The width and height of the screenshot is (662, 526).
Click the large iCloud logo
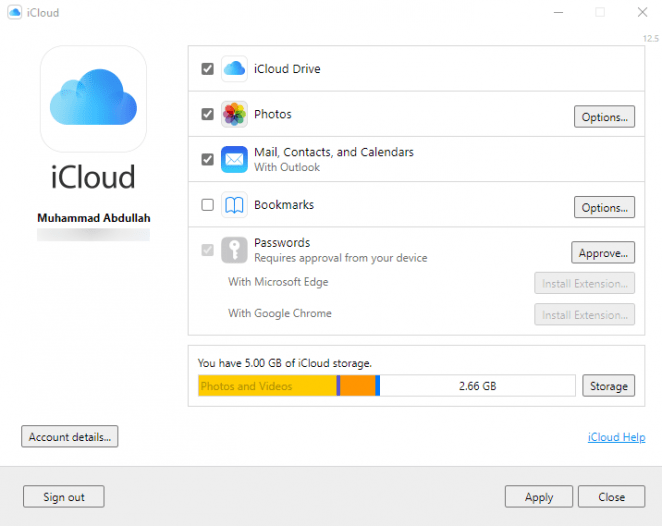93,99
